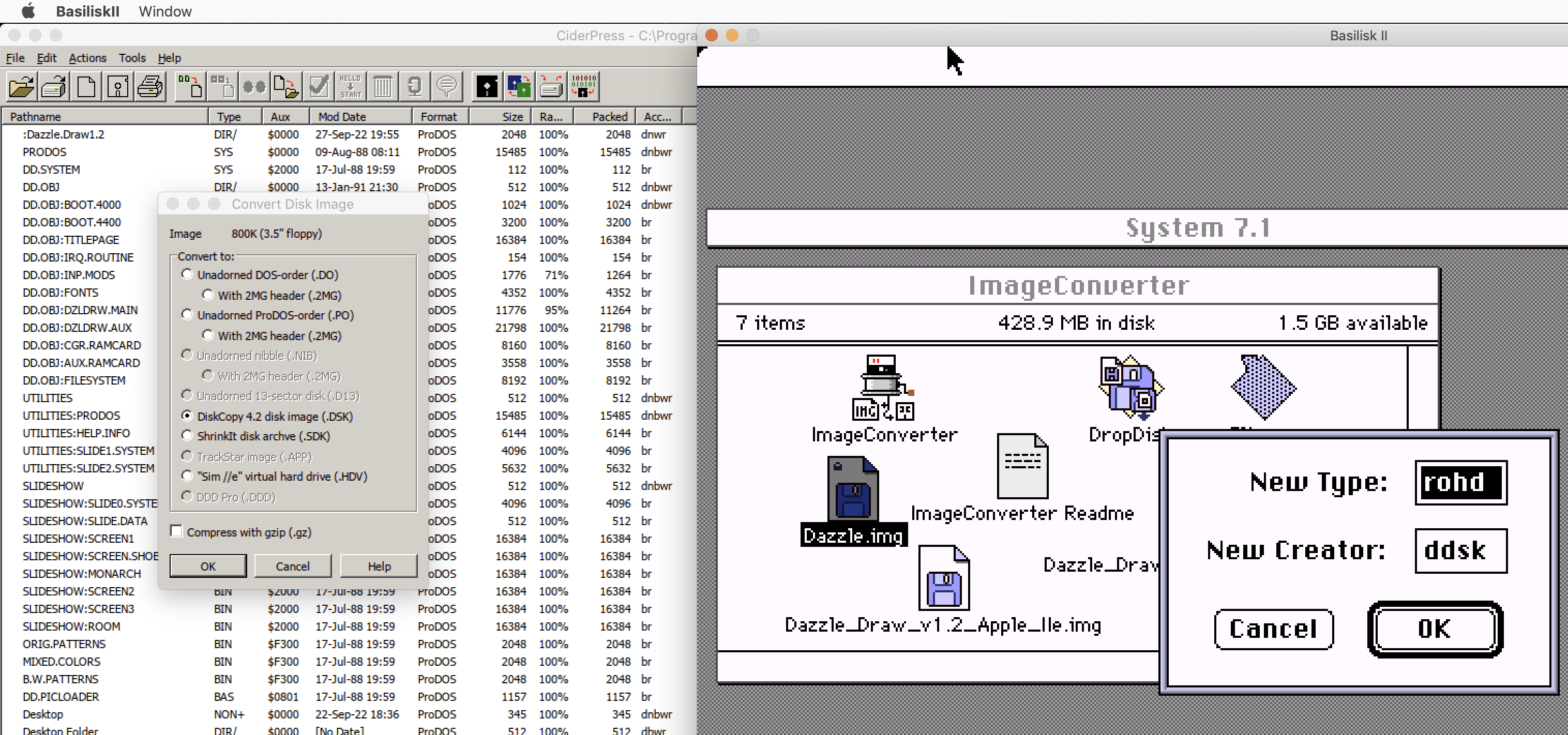1568x735 pixels.
Task: Open the Actions menu
Action: pos(87,58)
